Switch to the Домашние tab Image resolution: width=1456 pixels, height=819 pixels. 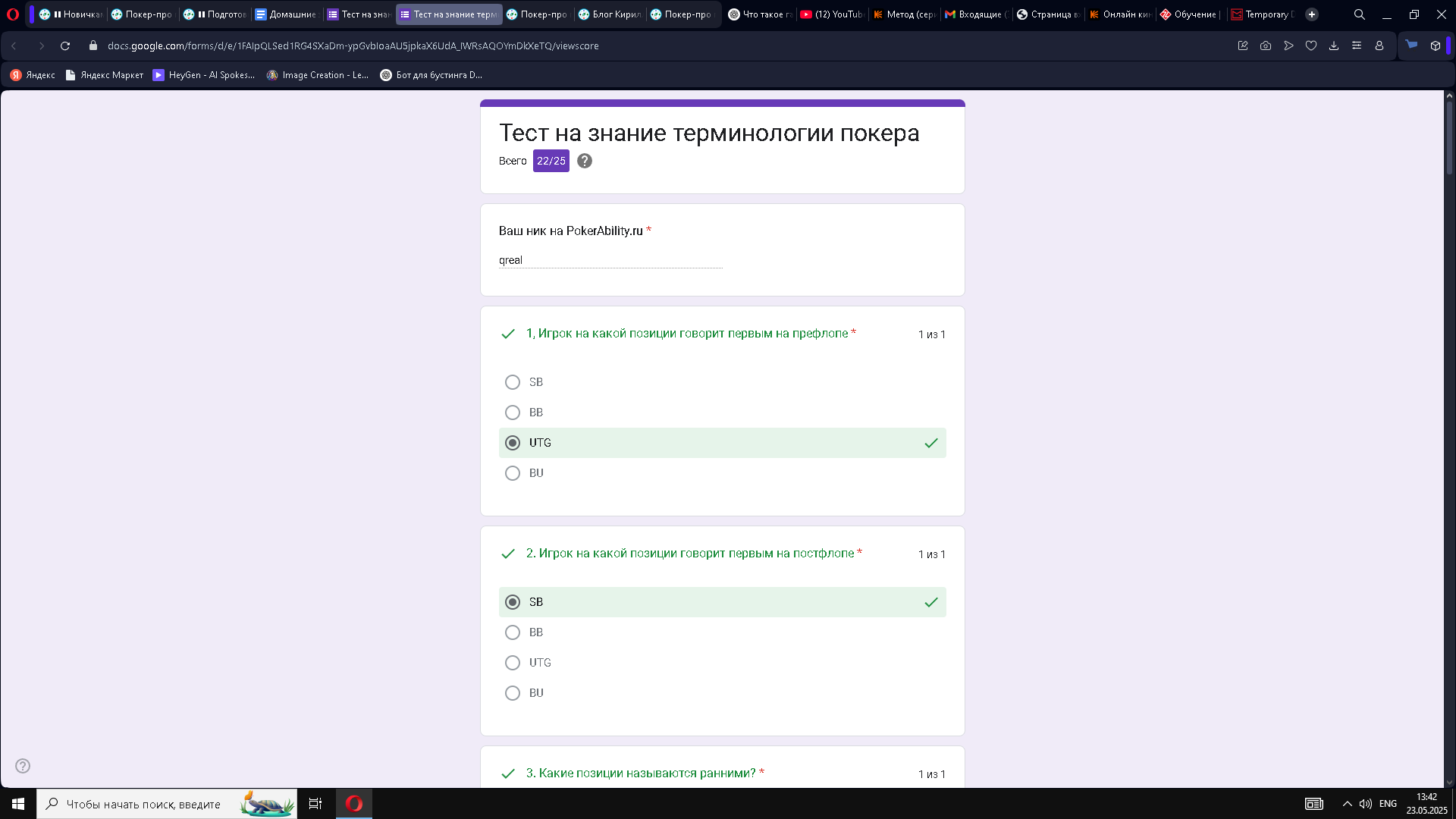coord(286,14)
